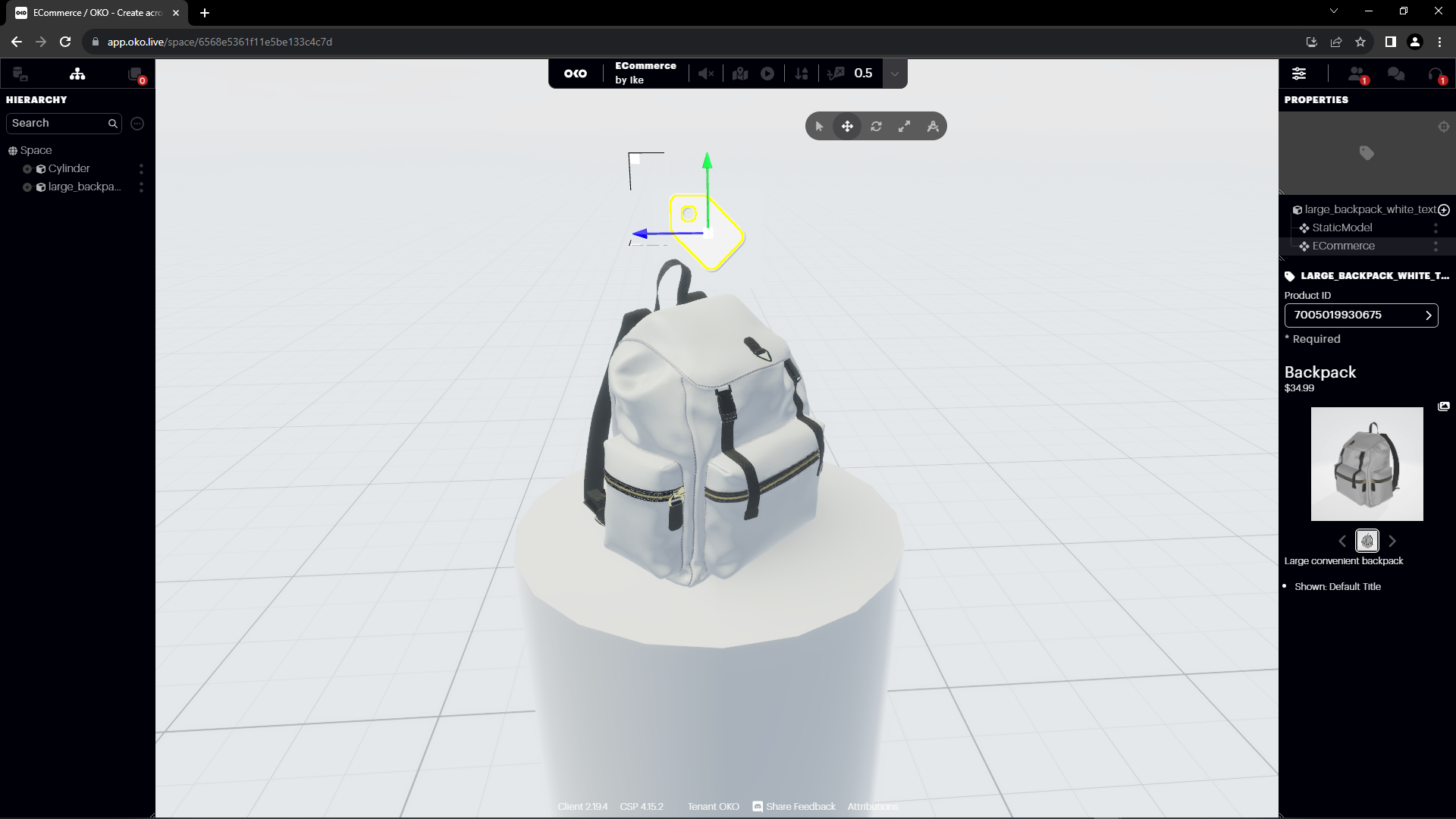
Task: Expand the top toolbar chevron dropdown
Action: 895,74
